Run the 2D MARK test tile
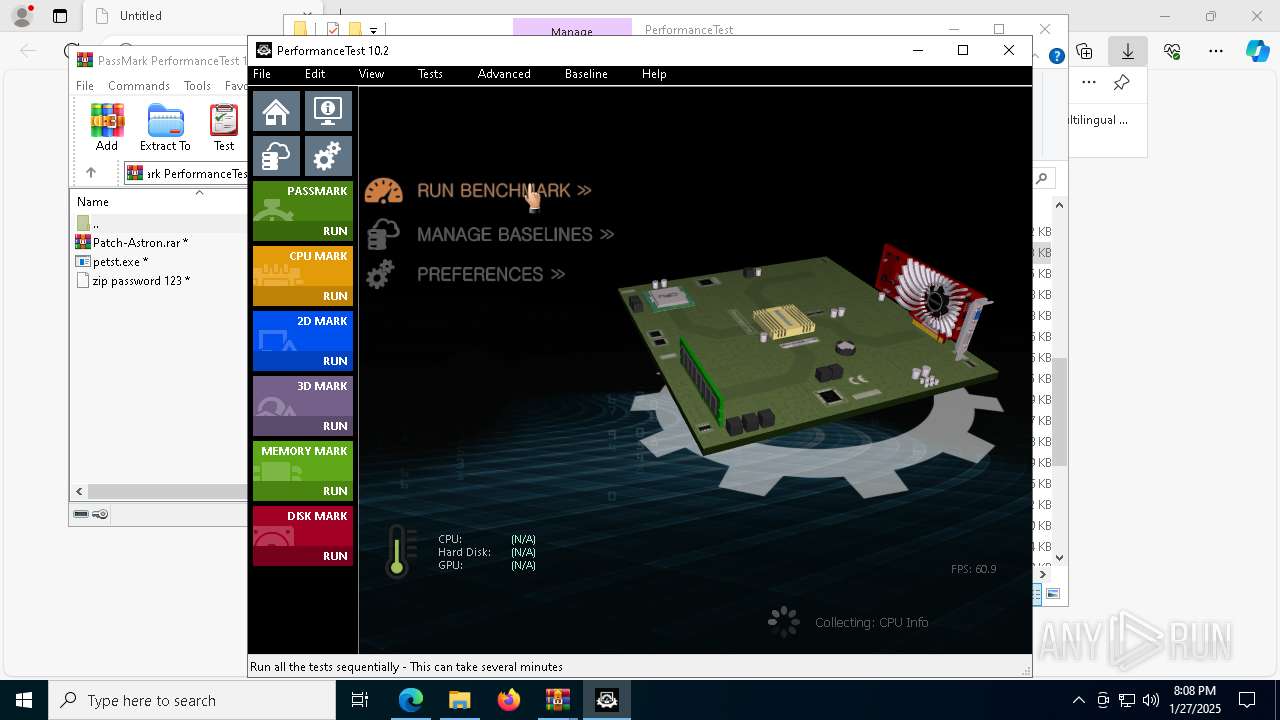Viewport: 1280px width, 720px height. click(x=303, y=341)
